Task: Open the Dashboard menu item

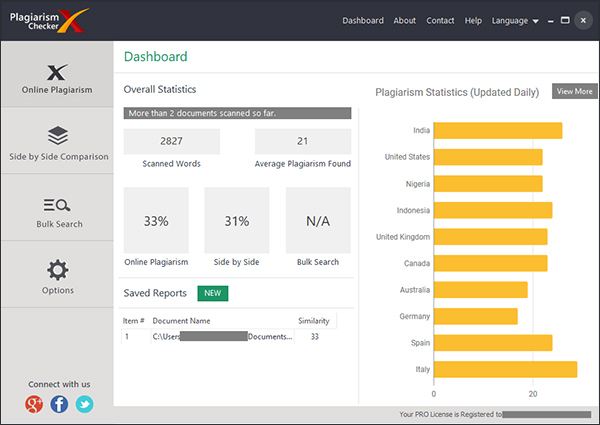Action: tap(363, 21)
